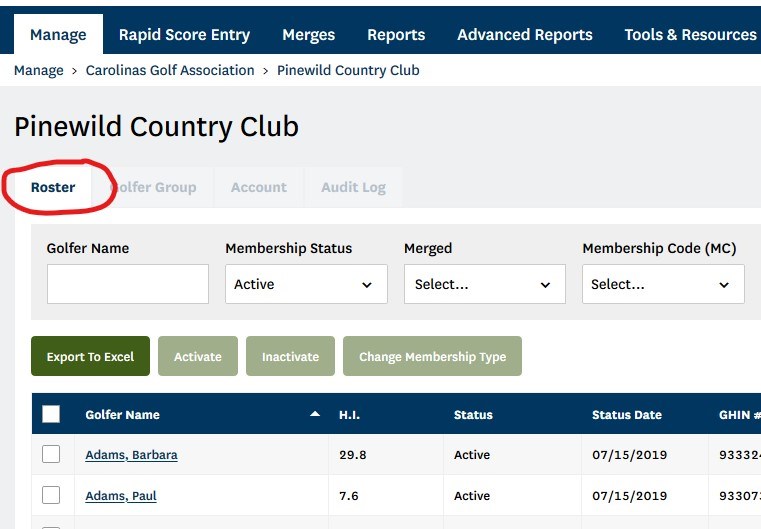The width and height of the screenshot is (761, 529).
Task: Expand the Merged filter dropdown
Action: tap(485, 284)
